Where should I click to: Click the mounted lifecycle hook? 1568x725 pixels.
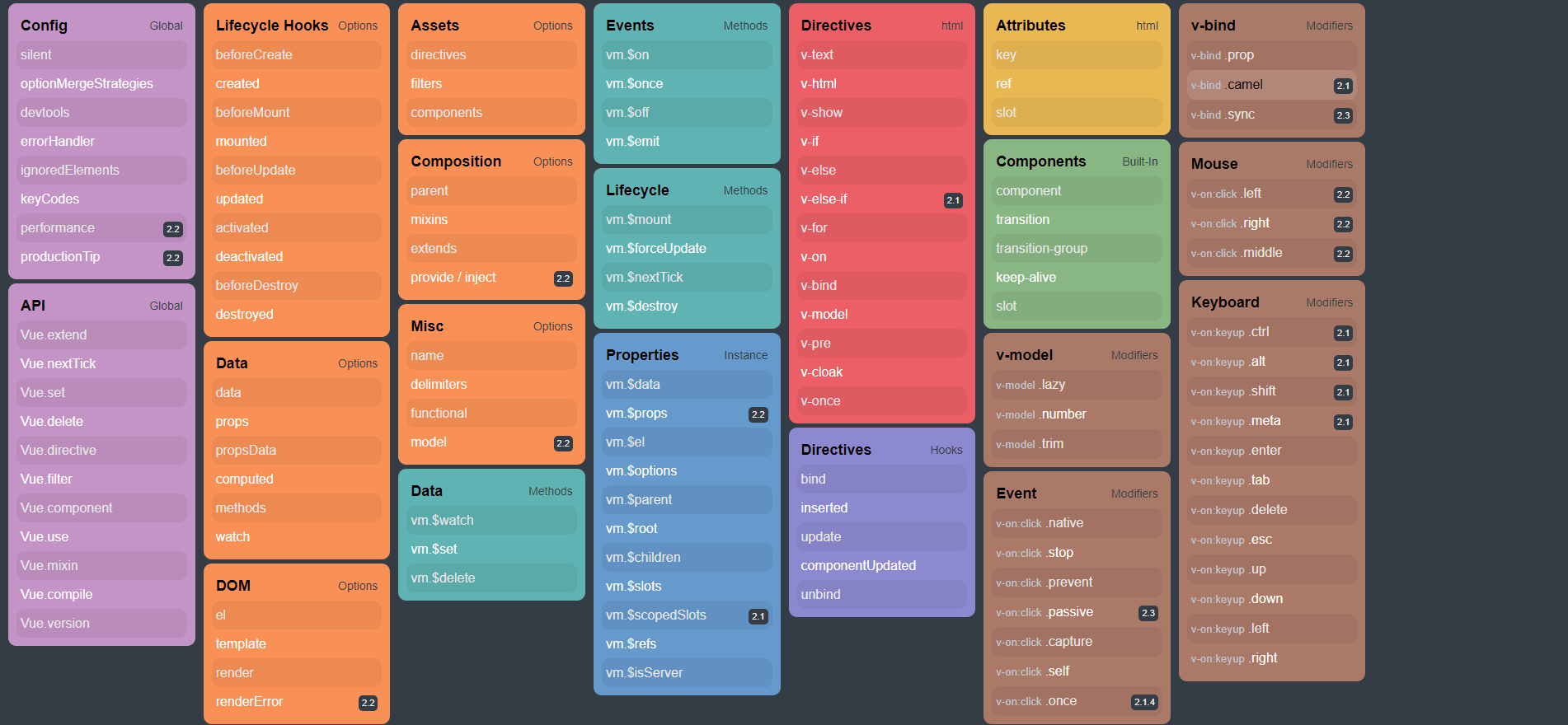(x=297, y=142)
